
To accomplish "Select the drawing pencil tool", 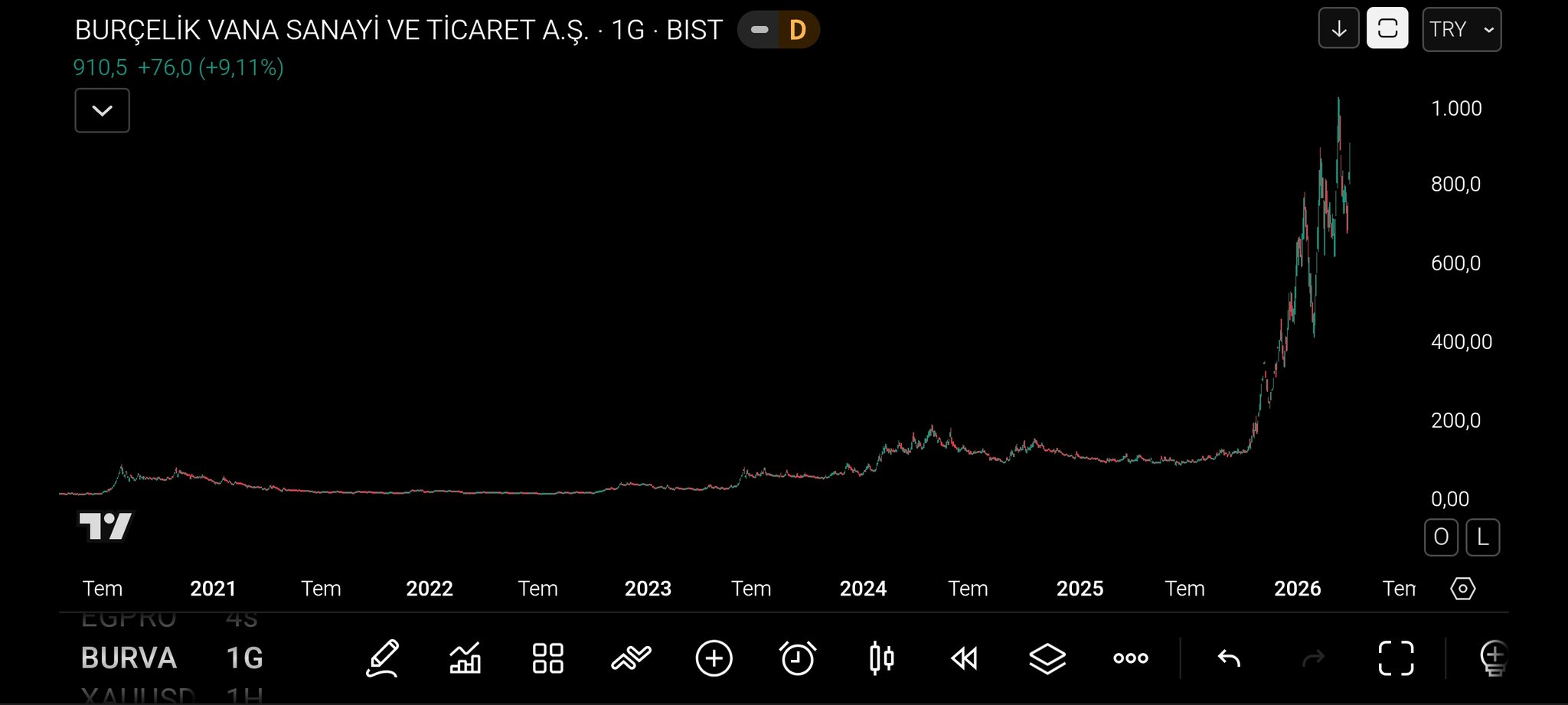I will coord(383,658).
